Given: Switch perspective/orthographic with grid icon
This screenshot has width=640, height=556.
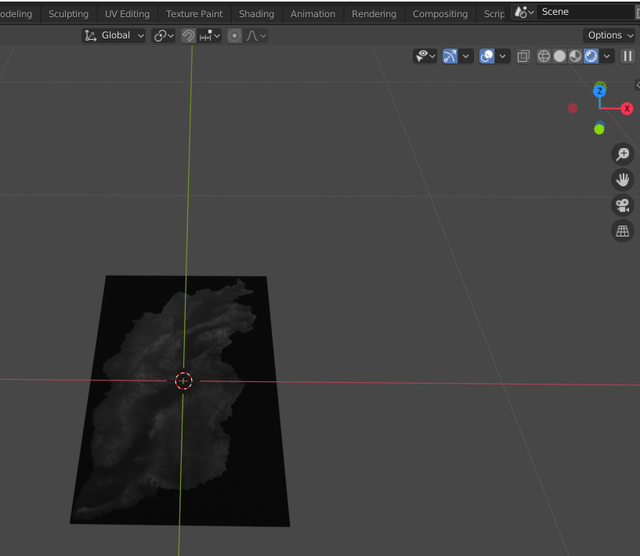Looking at the screenshot, I should [622, 231].
